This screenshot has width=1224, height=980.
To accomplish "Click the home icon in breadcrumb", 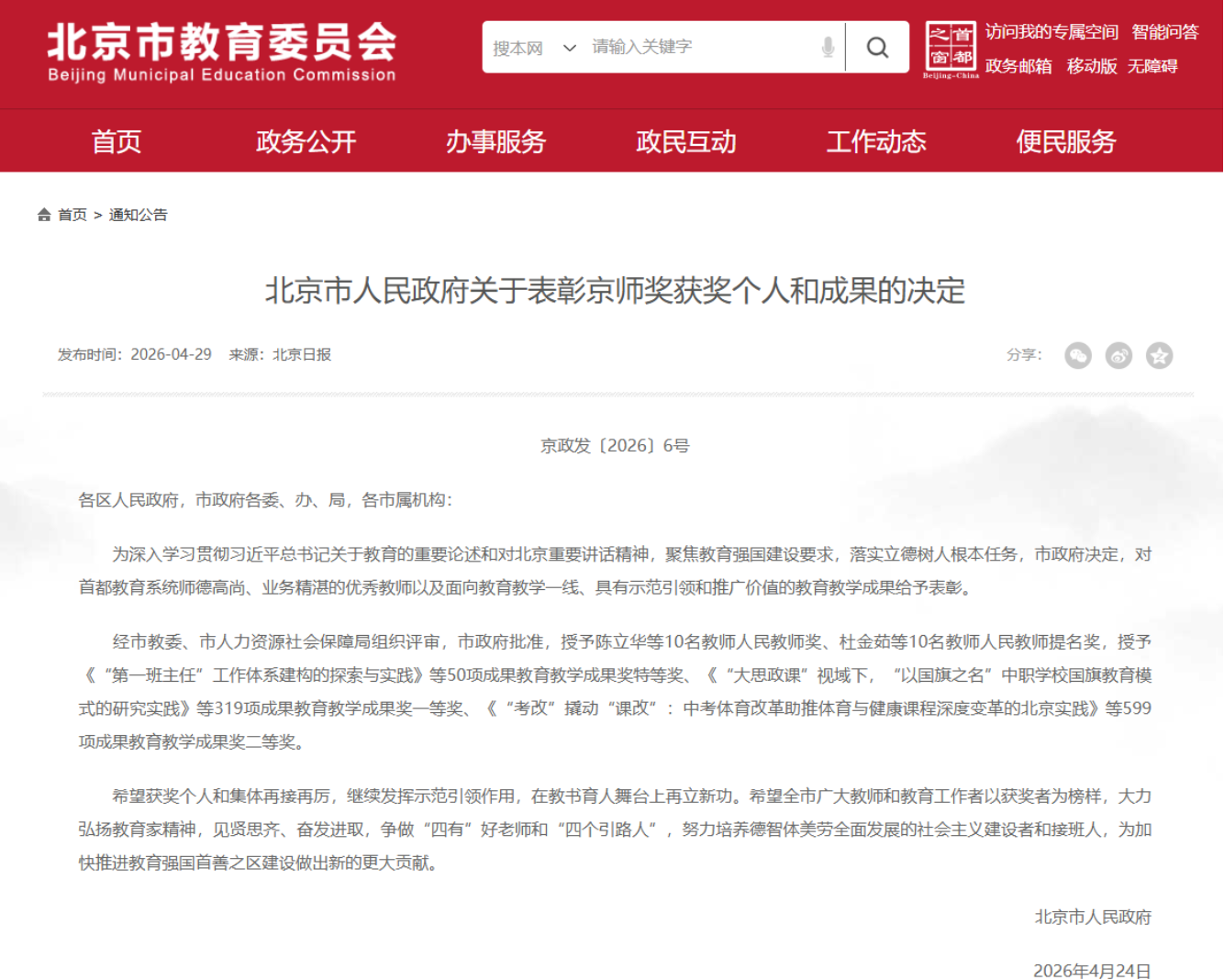I will [x=44, y=215].
